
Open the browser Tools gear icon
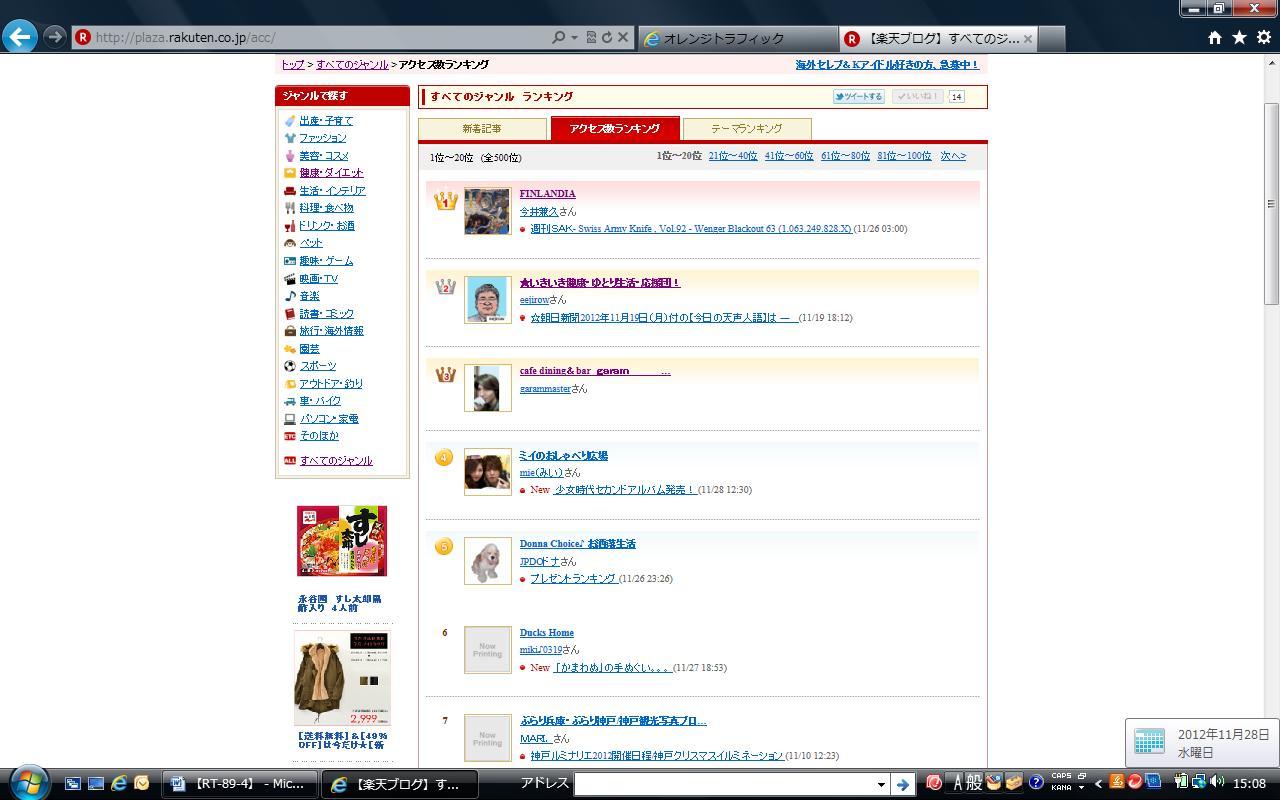1263,37
